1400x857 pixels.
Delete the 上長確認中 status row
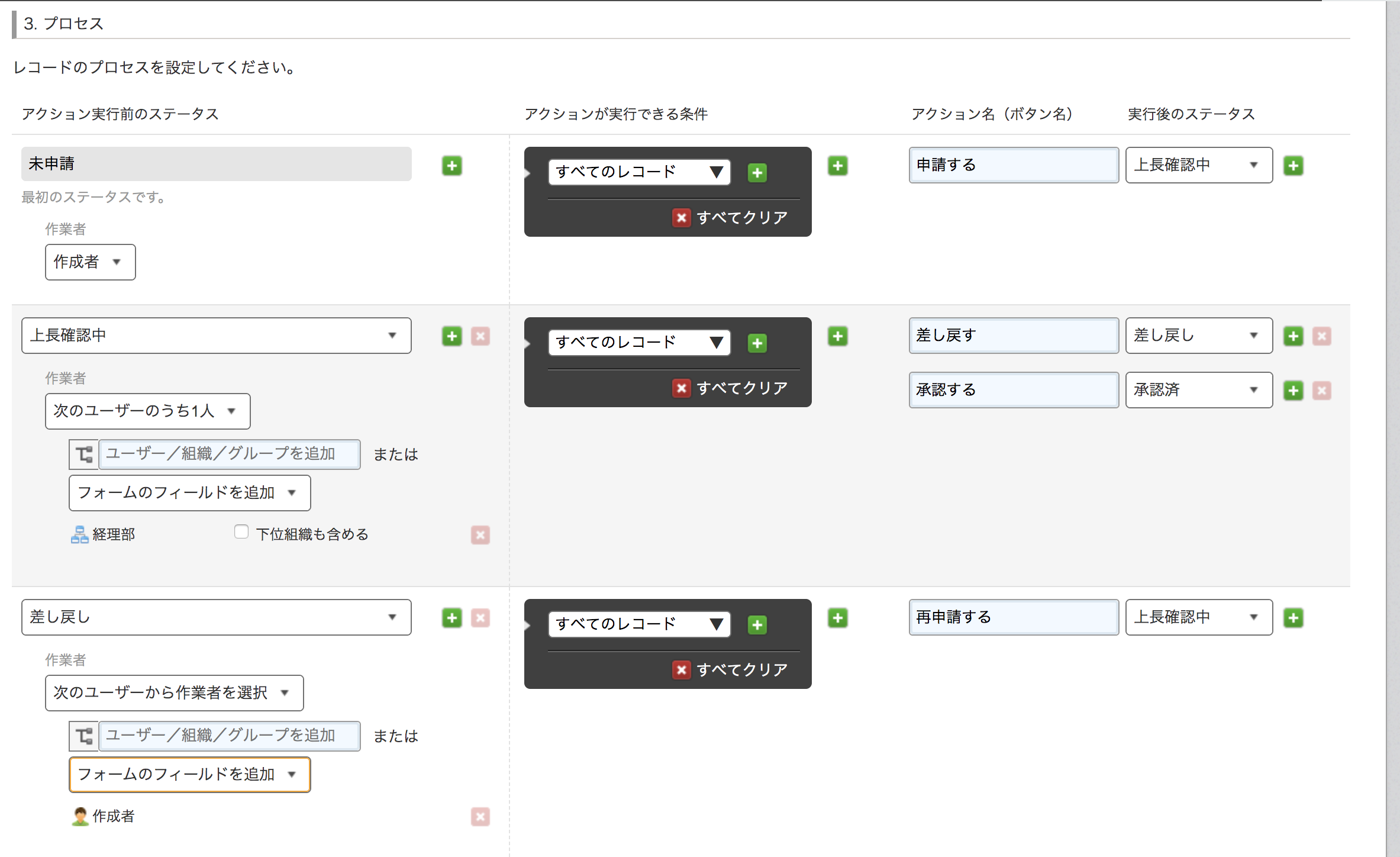(480, 336)
